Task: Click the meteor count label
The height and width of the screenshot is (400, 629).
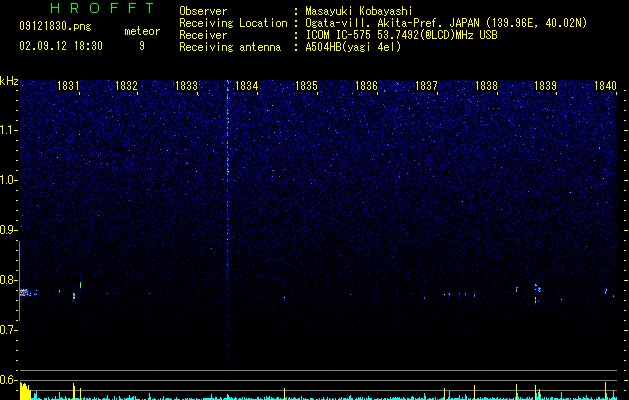Action: (x=142, y=31)
